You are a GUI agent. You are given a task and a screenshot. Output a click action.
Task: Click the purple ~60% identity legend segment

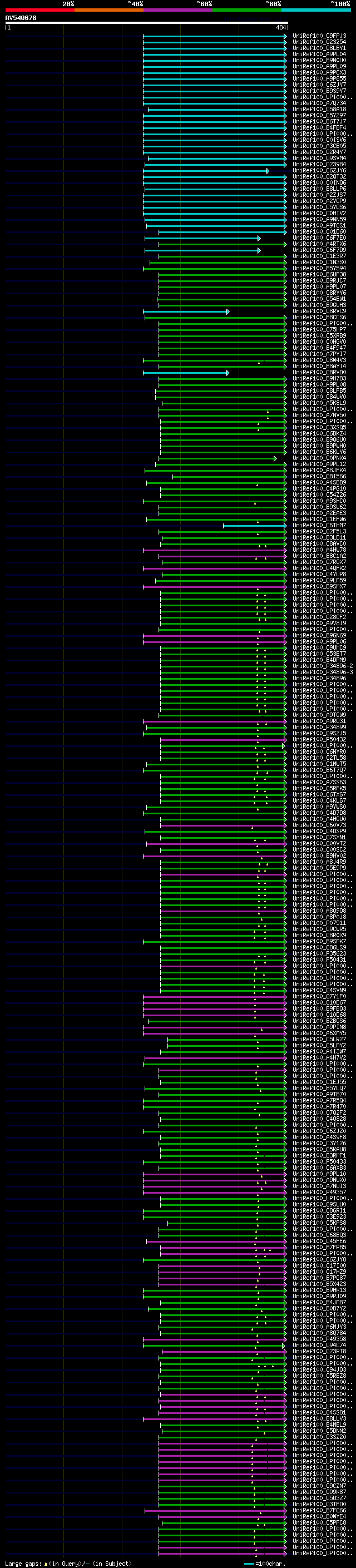click(177, 10)
